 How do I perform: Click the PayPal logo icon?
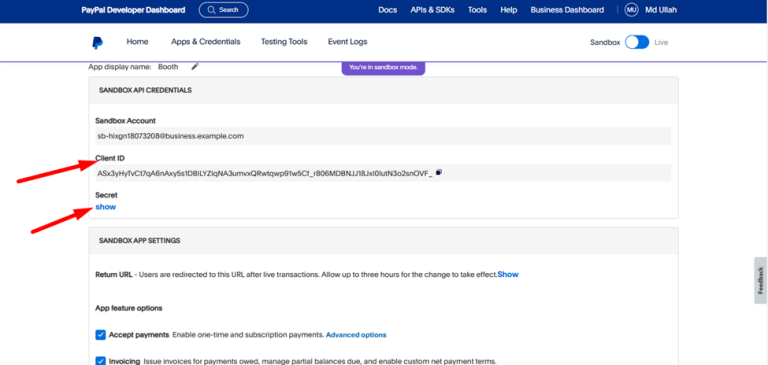pyautogui.click(x=97, y=43)
